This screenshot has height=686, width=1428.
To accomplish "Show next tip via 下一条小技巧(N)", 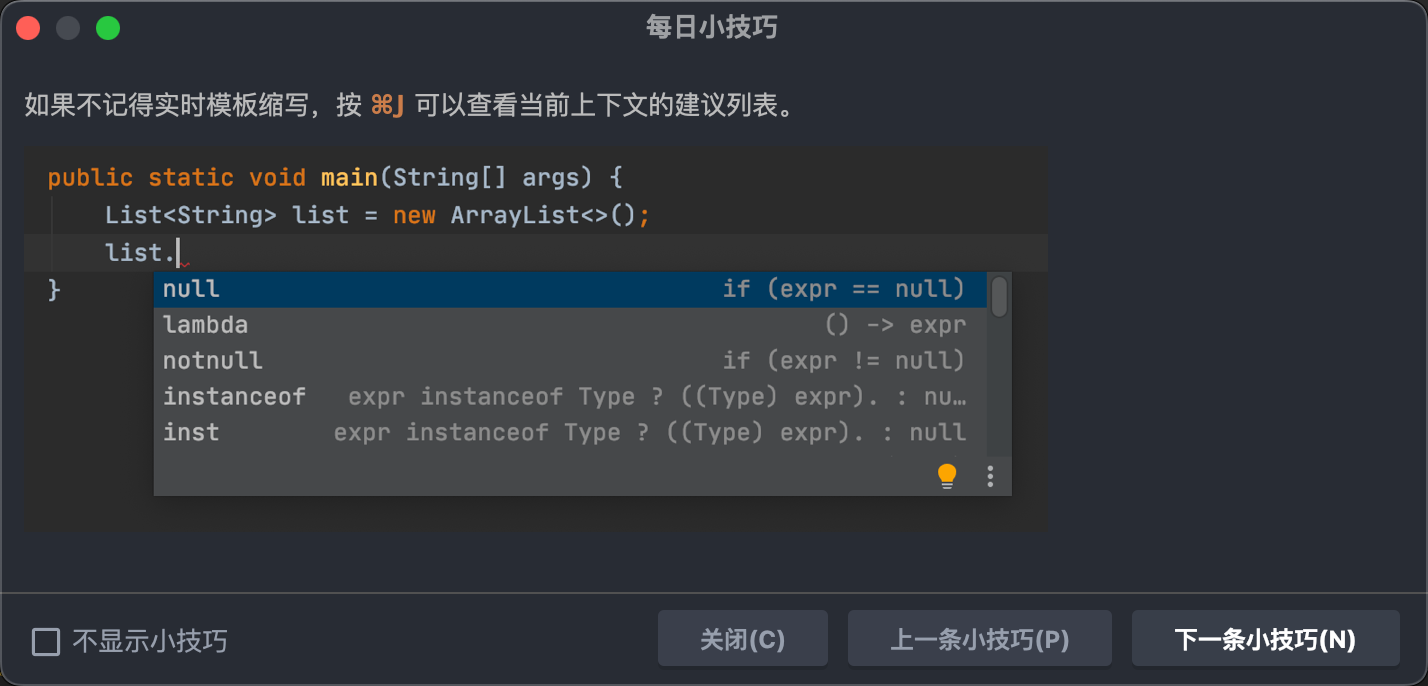I will click(x=1265, y=639).
